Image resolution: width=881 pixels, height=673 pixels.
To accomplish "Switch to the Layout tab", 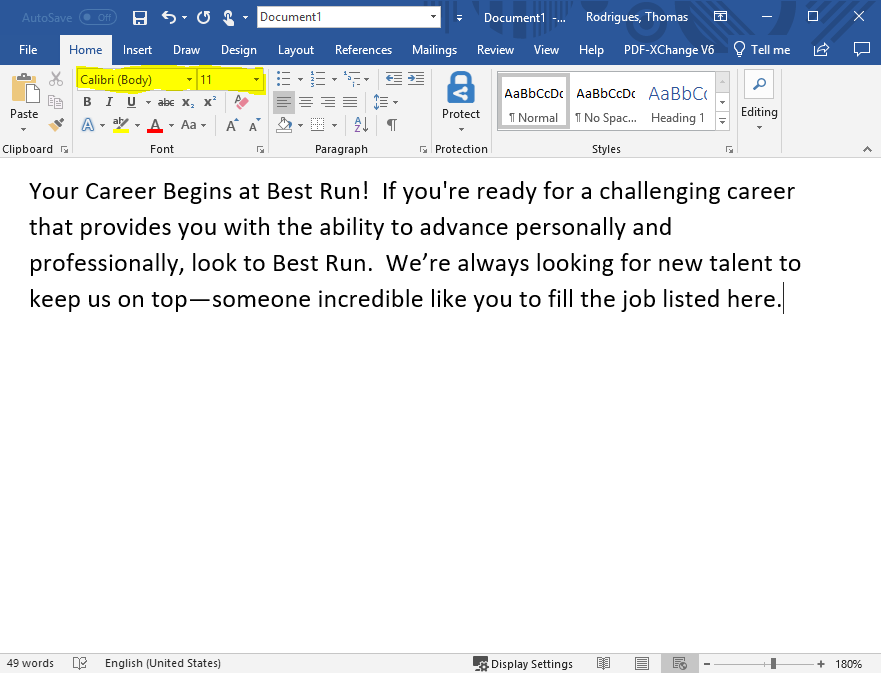I will (296, 50).
